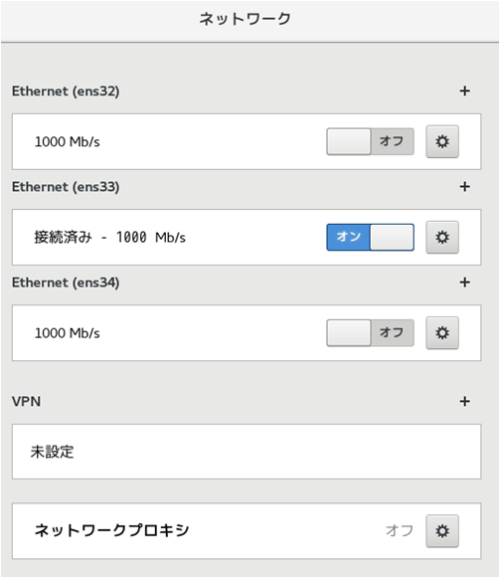The width and height of the screenshot is (500, 578).
Task: Open gear settings for Ethernet ens32
Action: point(442,142)
